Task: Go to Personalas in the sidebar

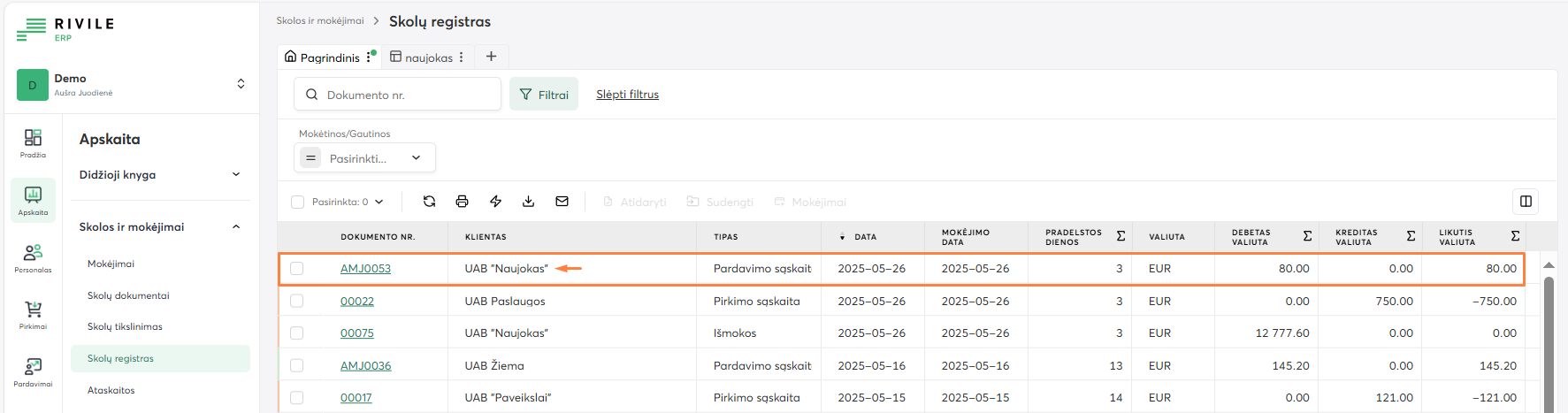Action: (33, 257)
